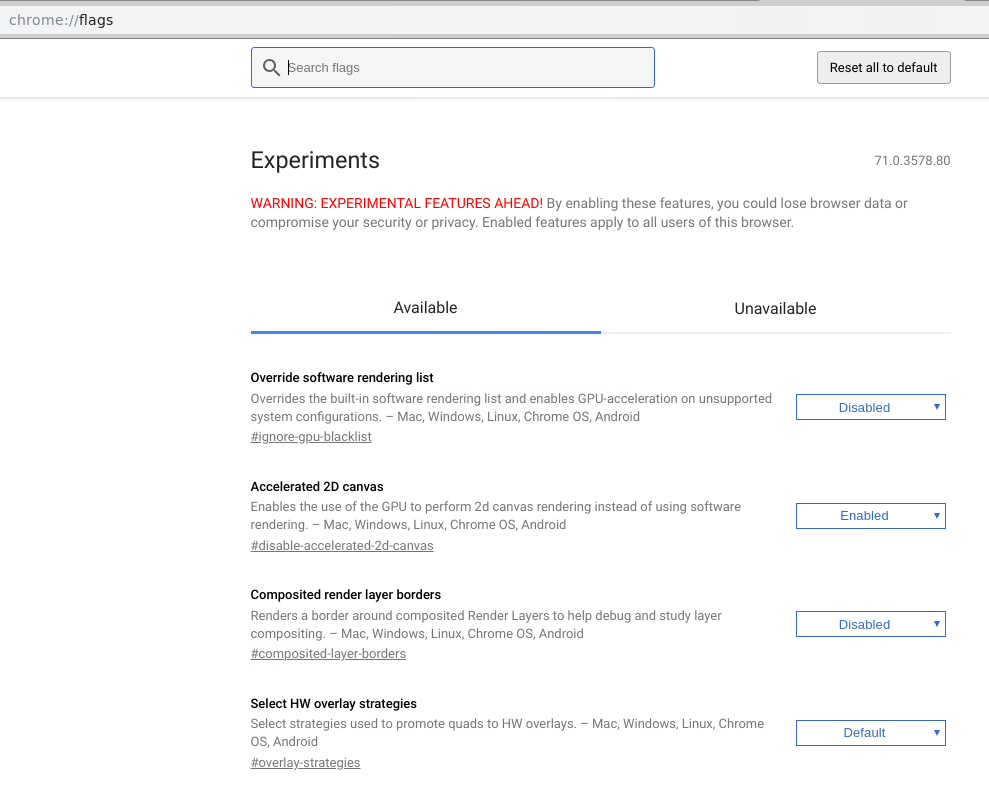Open the Composited render layer borders dropdown

coord(870,625)
